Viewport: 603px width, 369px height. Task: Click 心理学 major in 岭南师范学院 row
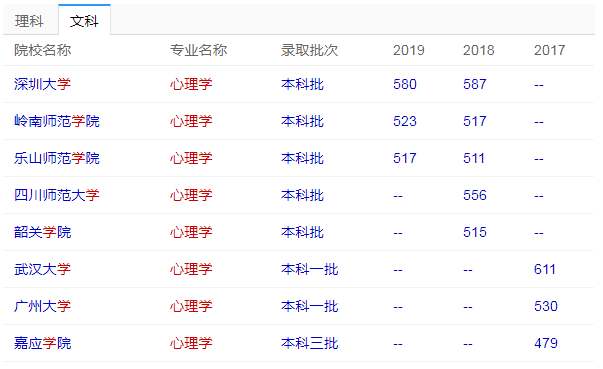point(191,121)
